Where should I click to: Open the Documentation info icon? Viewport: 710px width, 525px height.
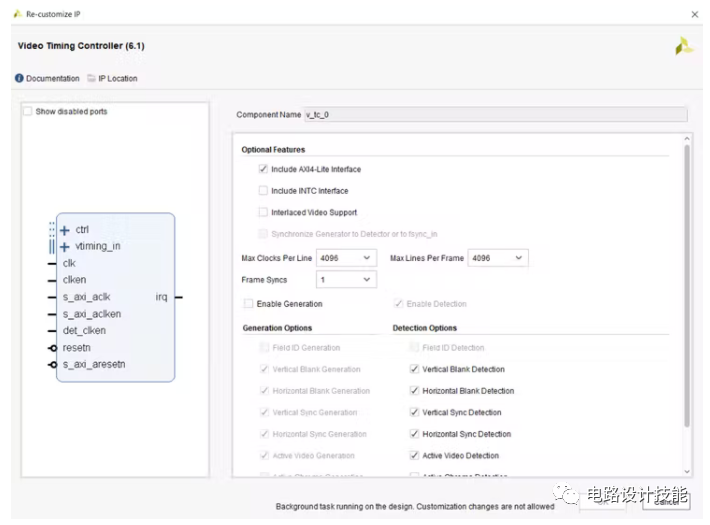pyautogui.click(x=19, y=78)
